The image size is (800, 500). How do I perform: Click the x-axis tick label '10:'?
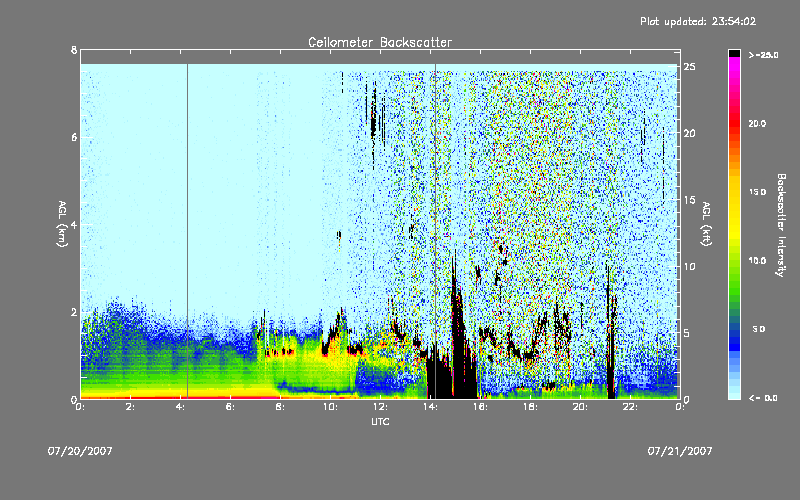coord(330,407)
